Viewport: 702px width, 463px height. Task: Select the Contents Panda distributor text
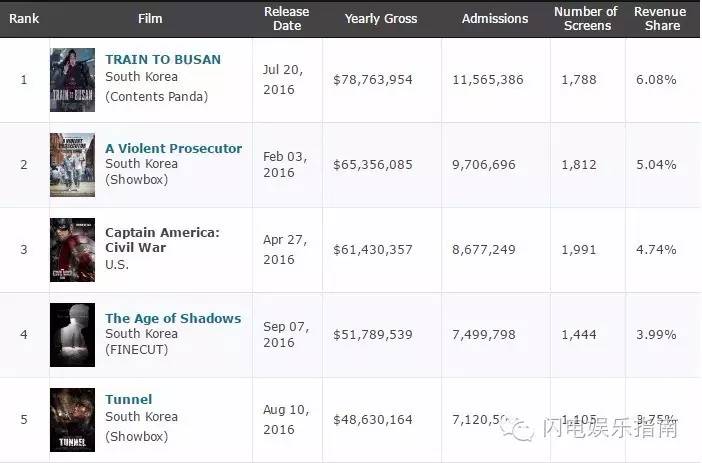[x=158, y=96]
